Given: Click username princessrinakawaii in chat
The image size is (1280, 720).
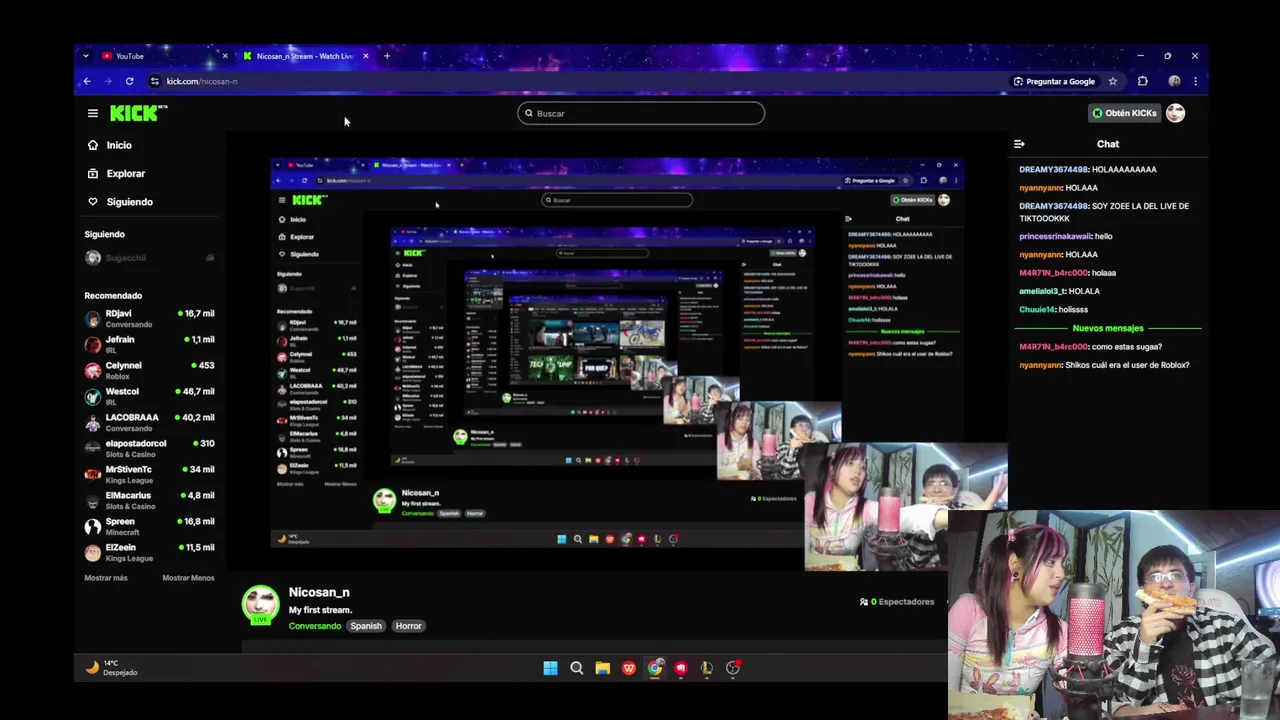Looking at the screenshot, I should coord(1055,236).
